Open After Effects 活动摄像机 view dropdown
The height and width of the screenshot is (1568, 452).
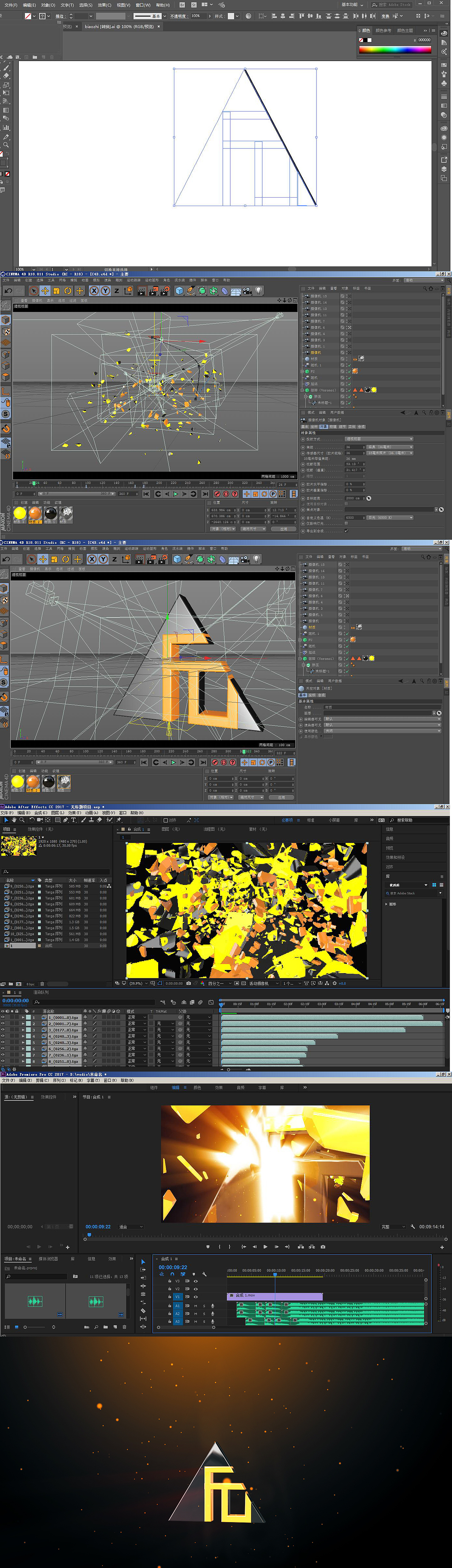tap(264, 983)
